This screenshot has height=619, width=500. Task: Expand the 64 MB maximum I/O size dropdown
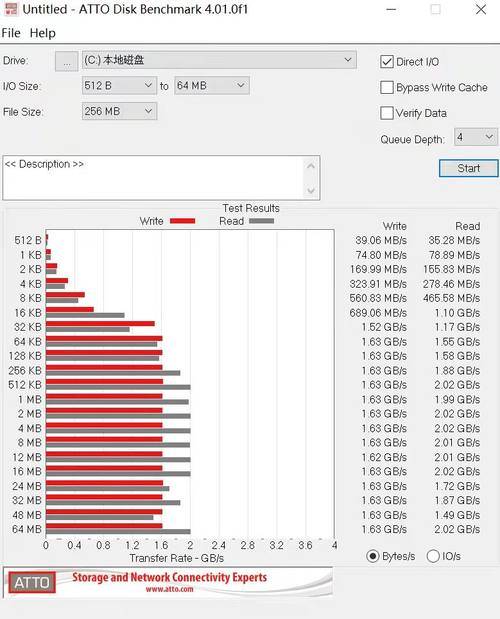coord(212,86)
